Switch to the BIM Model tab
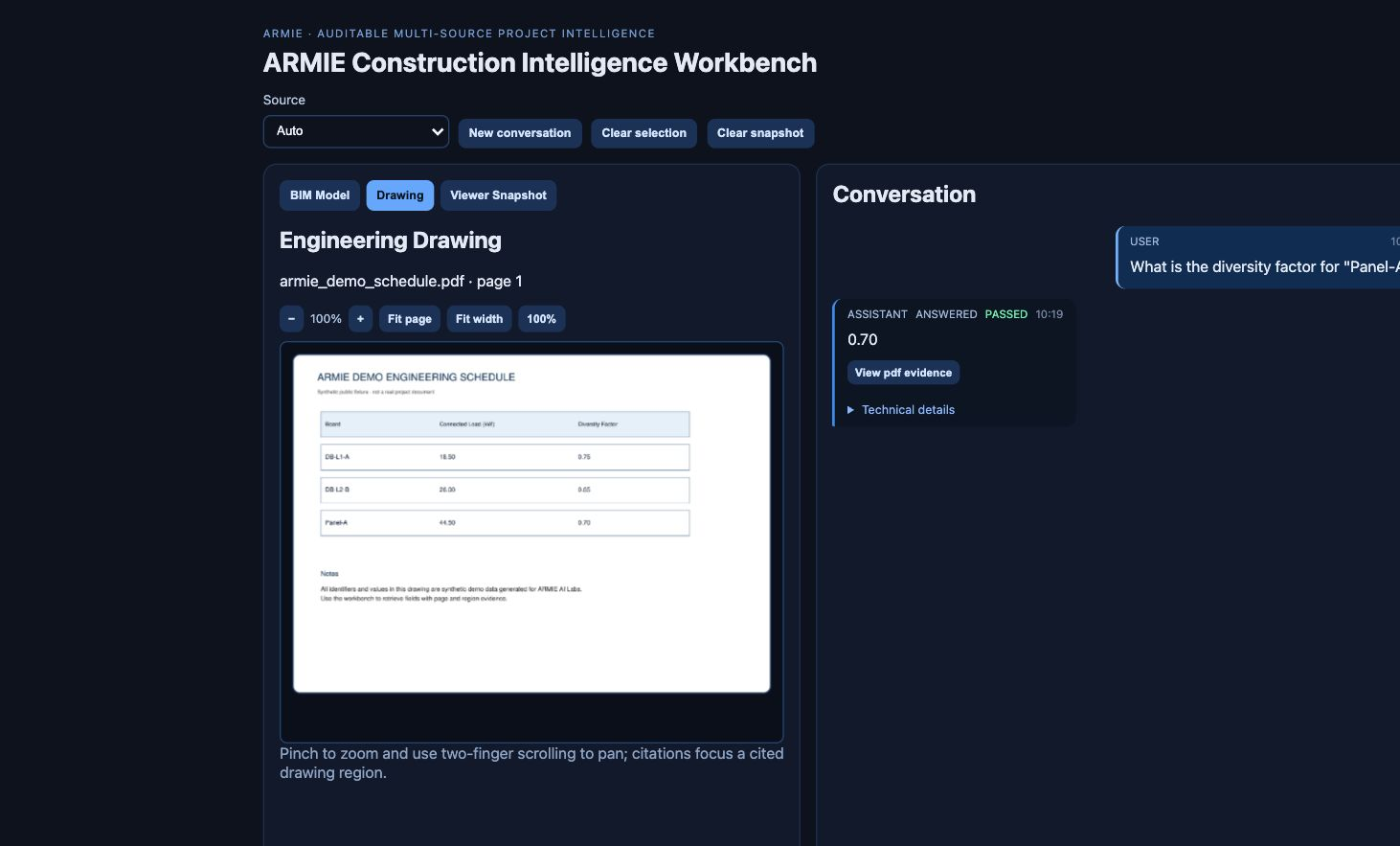The image size is (1400, 846). (x=320, y=195)
